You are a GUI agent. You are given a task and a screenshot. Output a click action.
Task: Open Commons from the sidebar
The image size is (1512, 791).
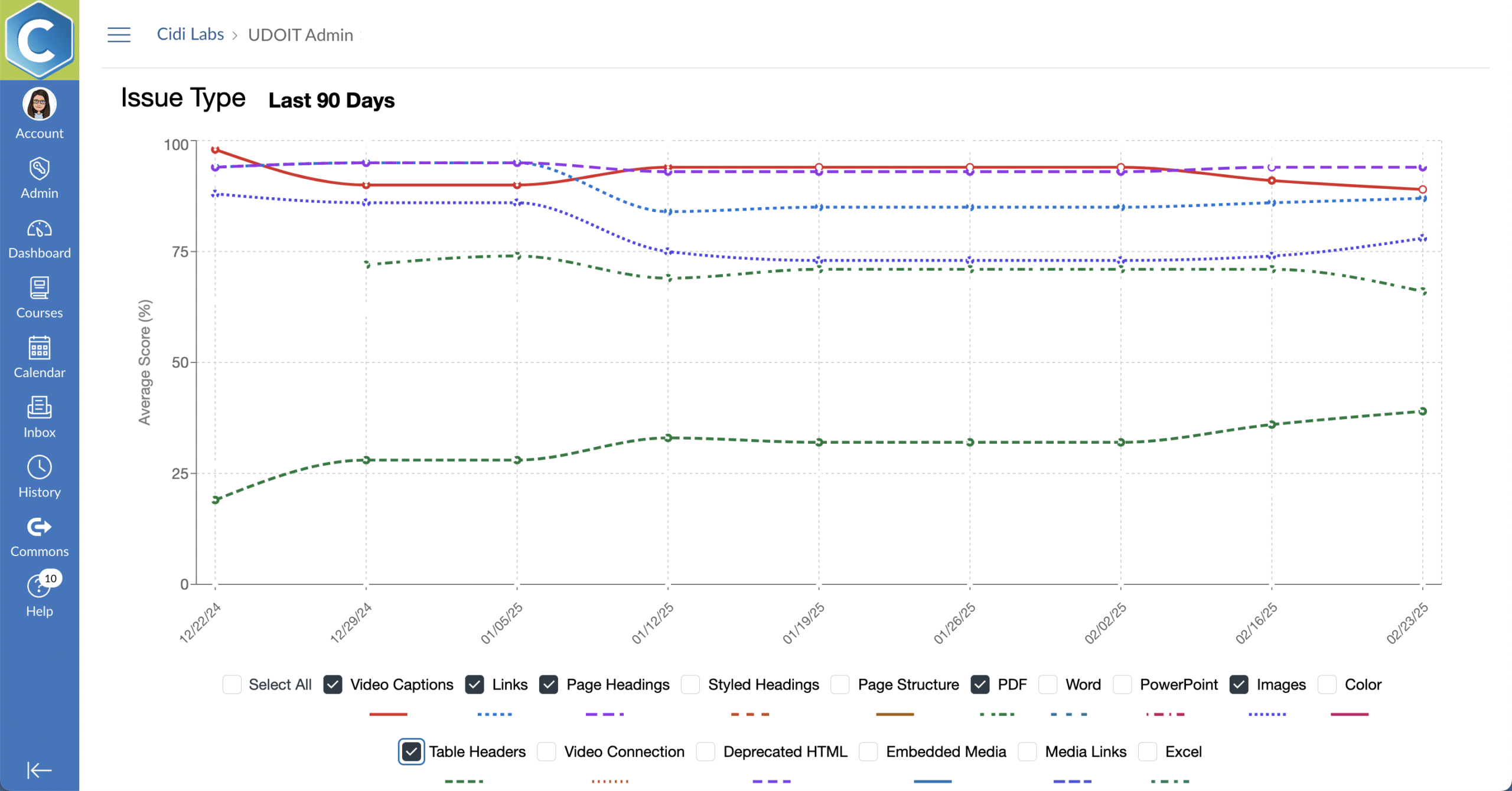39,527
